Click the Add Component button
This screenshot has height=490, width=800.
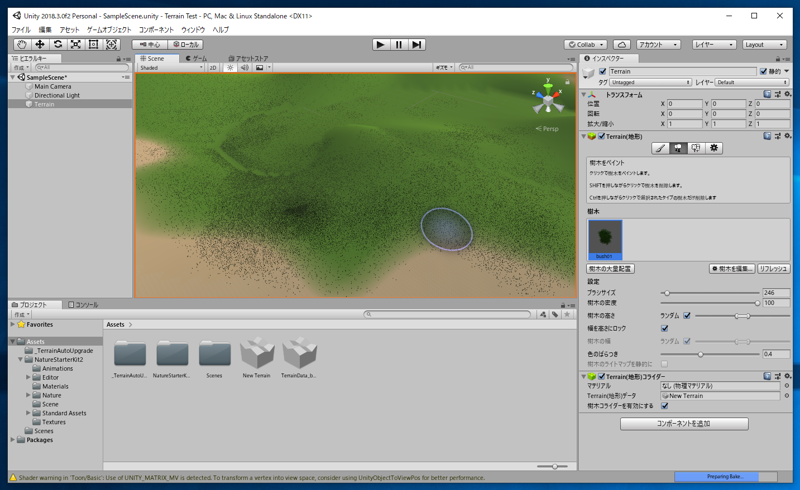pyautogui.click(x=684, y=424)
